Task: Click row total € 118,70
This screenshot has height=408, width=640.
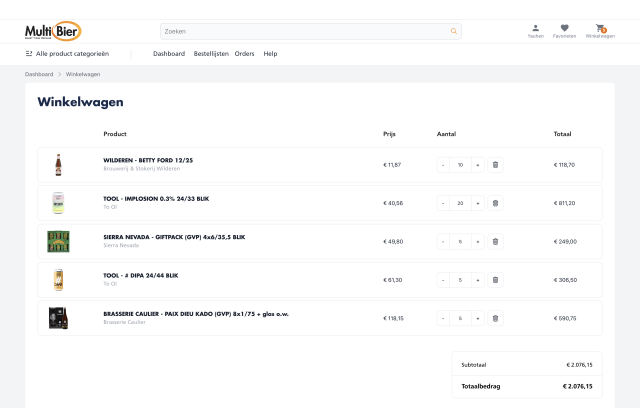Action: pyautogui.click(x=564, y=165)
